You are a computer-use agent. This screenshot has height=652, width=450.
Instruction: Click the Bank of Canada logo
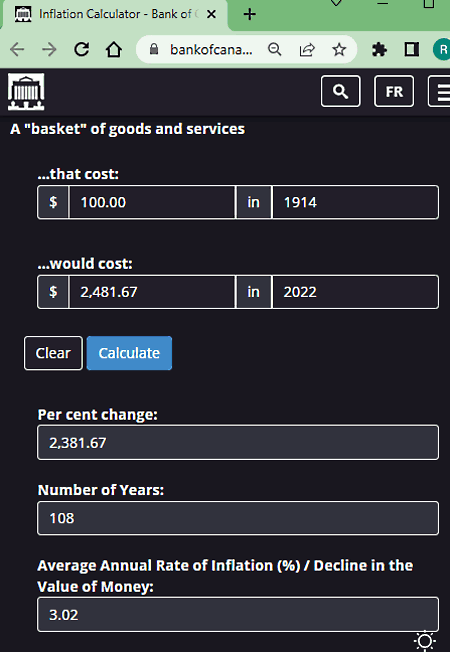pyautogui.click(x=26, y=92)
